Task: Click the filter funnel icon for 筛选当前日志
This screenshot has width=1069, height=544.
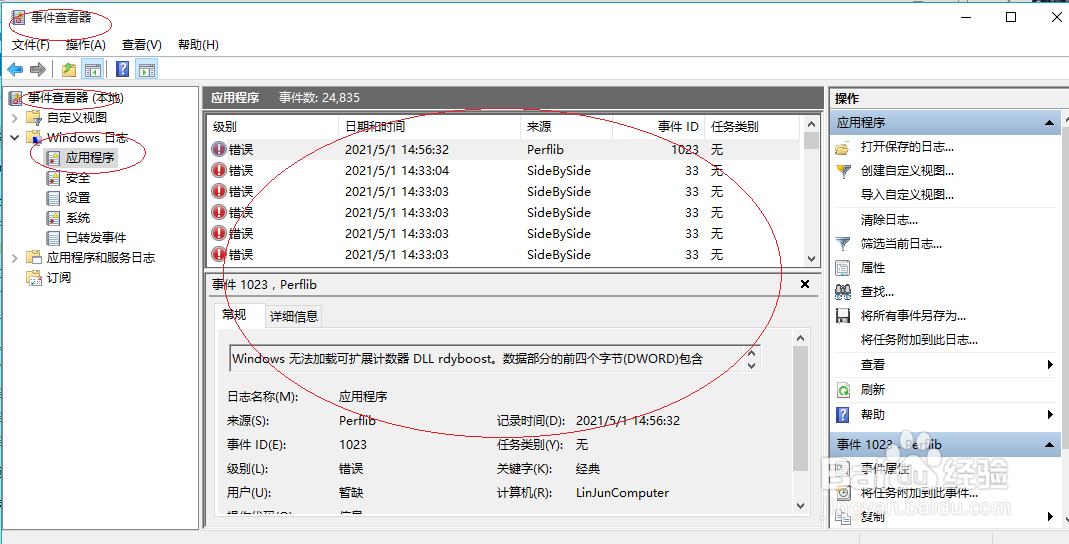Action: tap(843, 244)
